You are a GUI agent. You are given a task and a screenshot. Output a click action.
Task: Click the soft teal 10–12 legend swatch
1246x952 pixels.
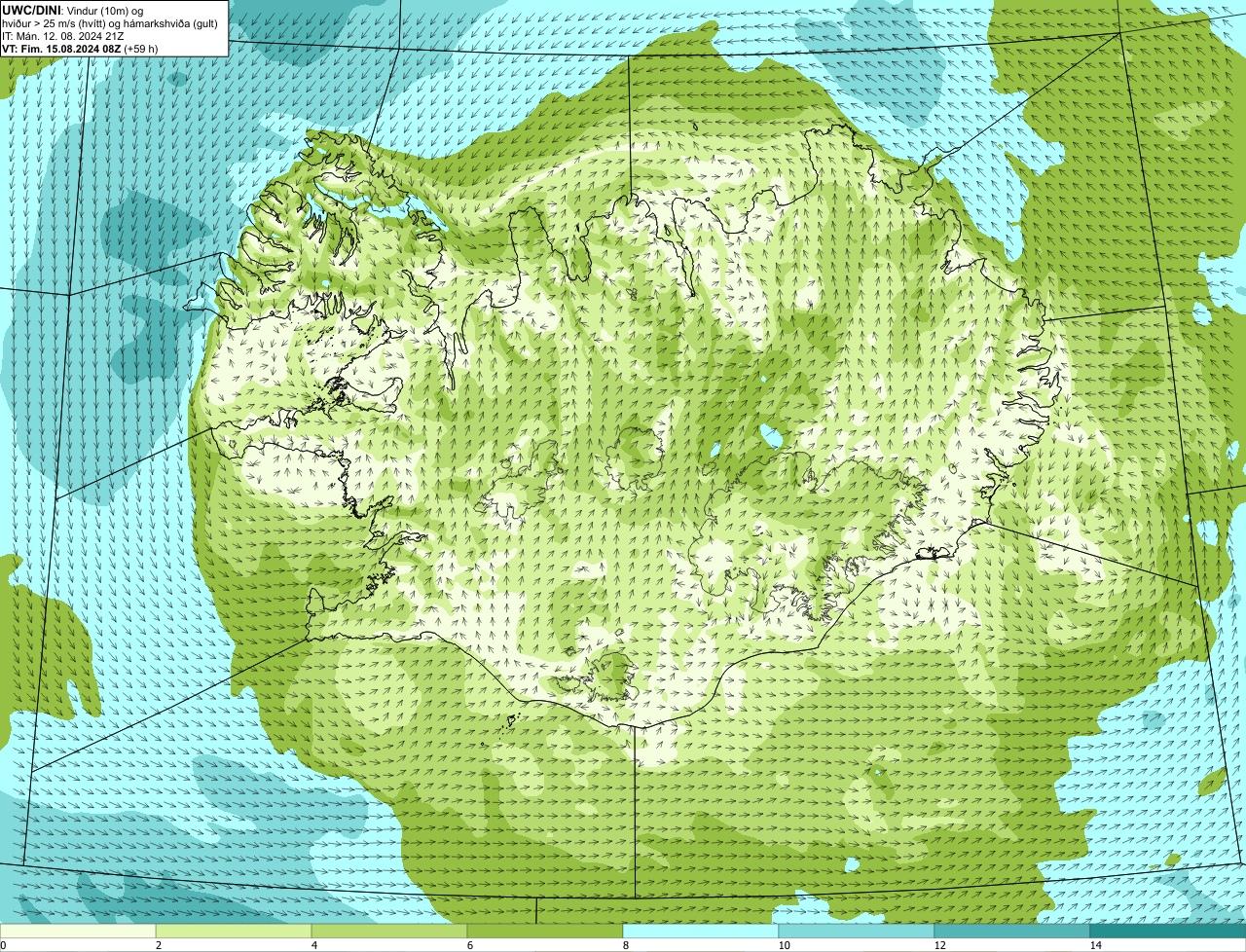point(857,931)
